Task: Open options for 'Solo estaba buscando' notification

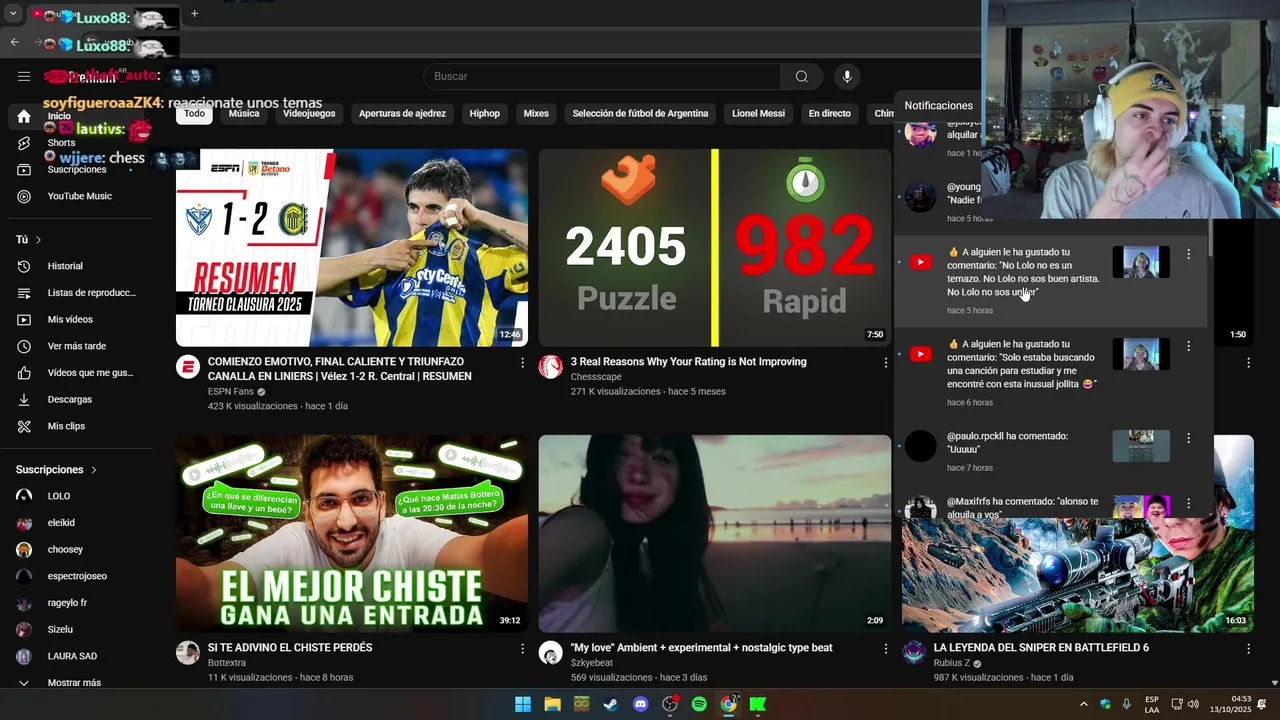Action: 1188,346
